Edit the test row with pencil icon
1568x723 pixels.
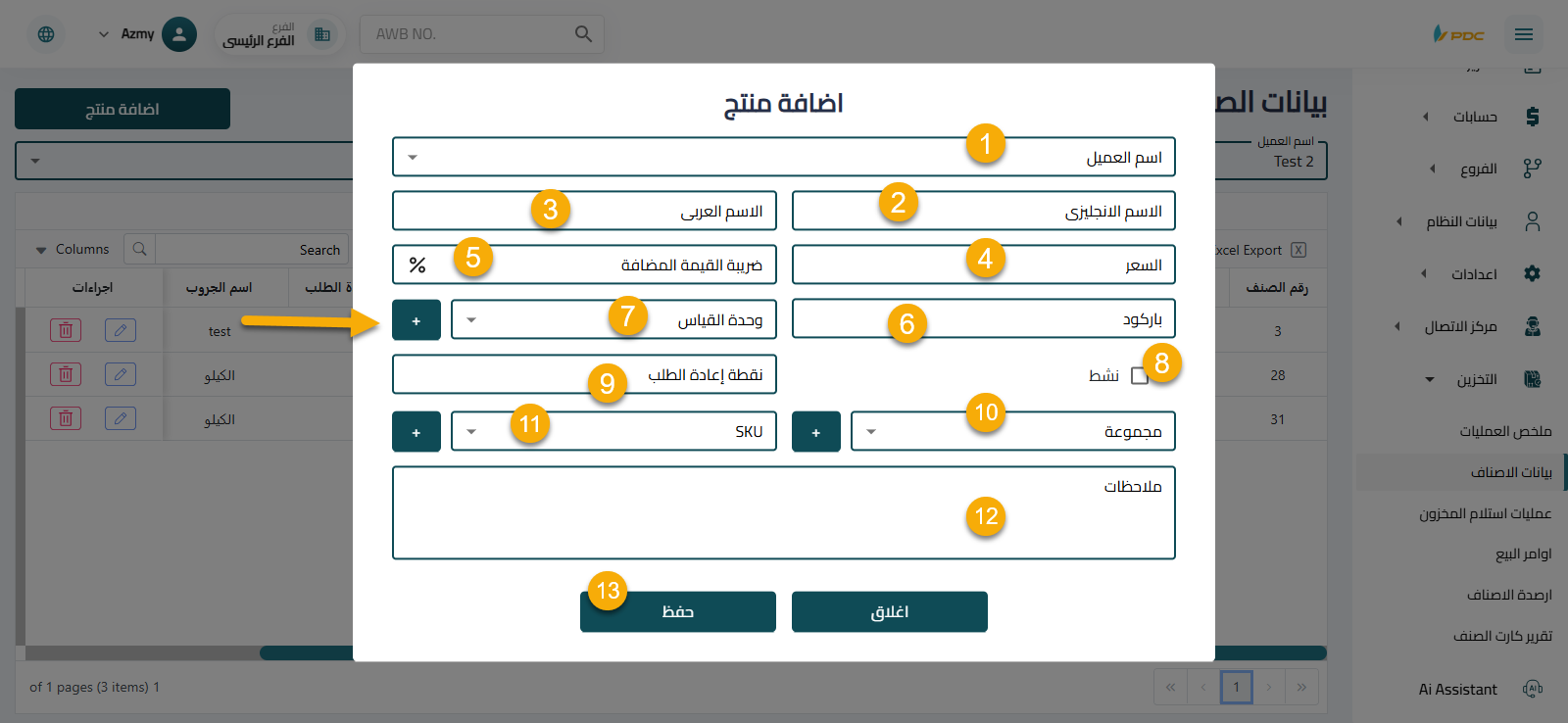coord(121,330)
